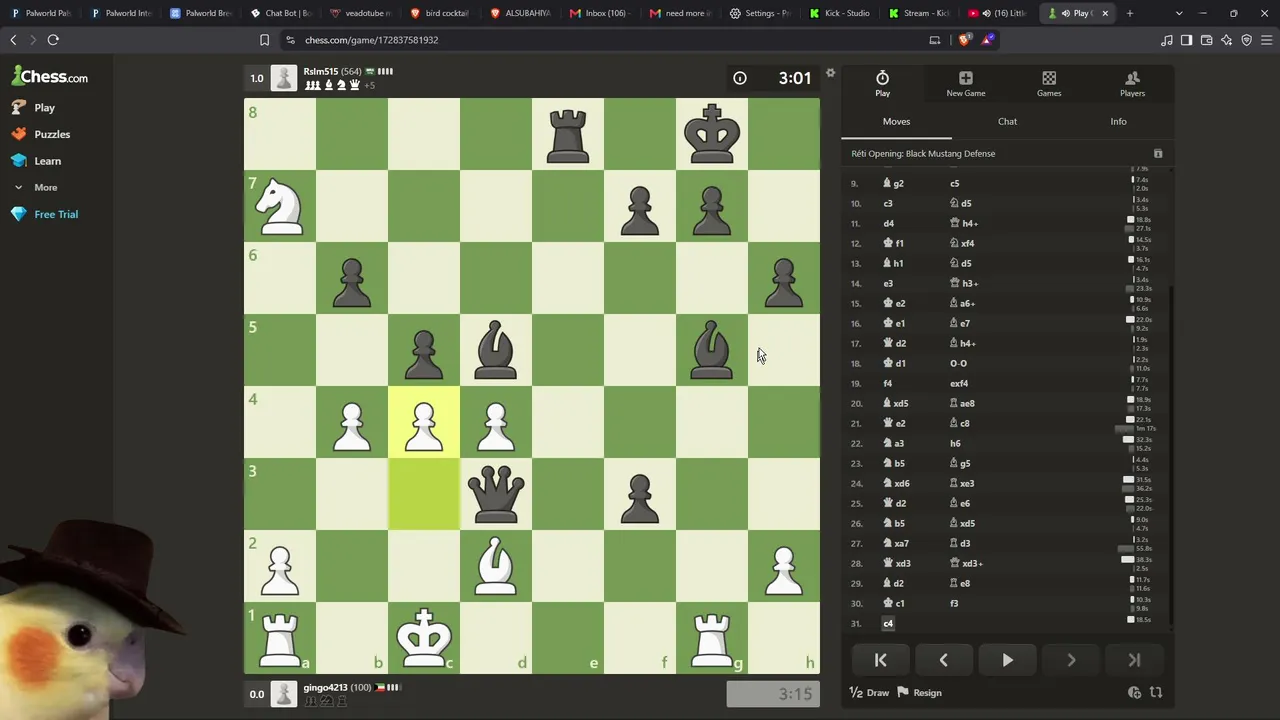Select move 18 O-O in move list

click(x=958, y=363)
